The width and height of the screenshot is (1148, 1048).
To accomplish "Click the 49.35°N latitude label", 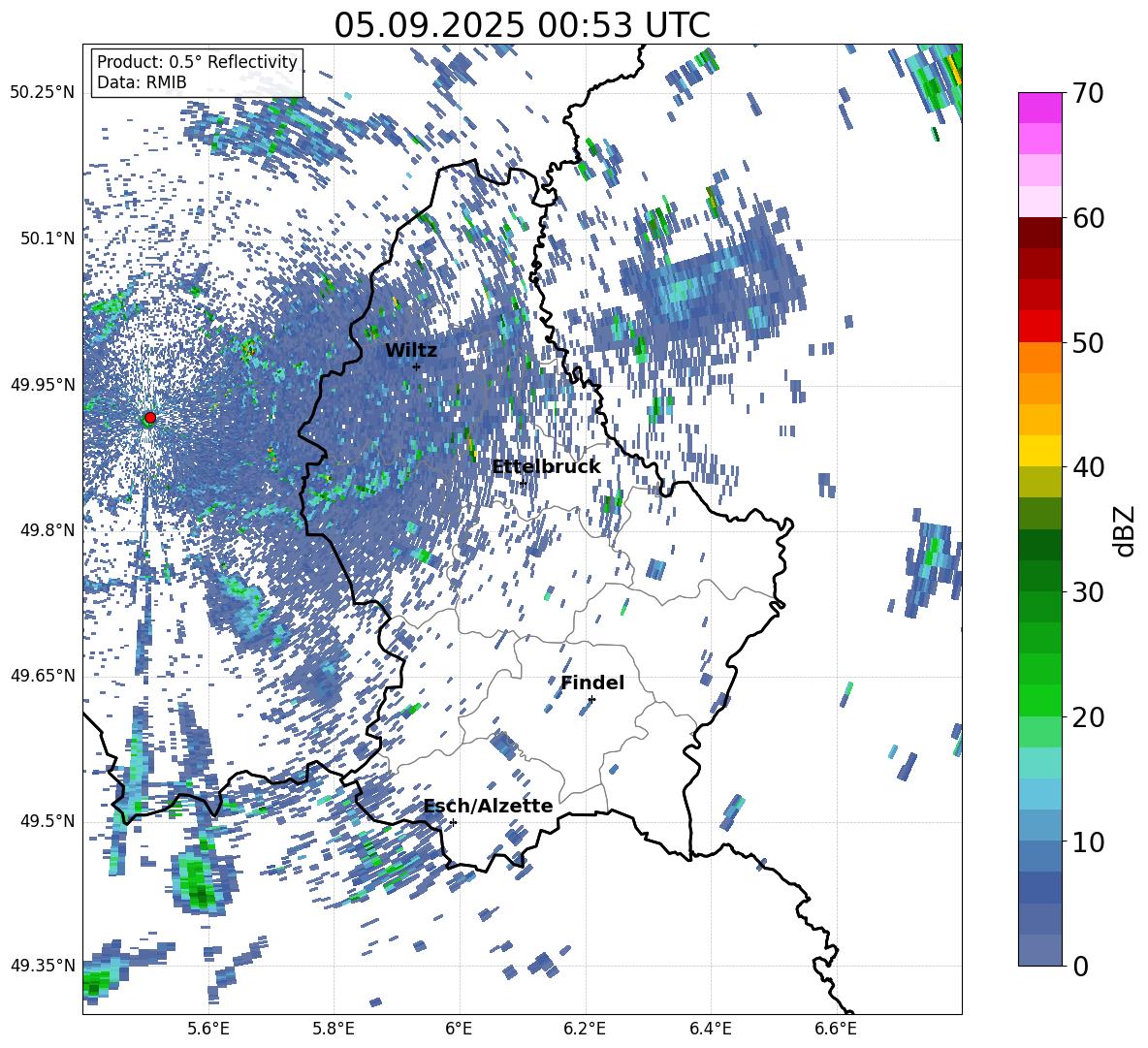I will (x=43, y=966).
